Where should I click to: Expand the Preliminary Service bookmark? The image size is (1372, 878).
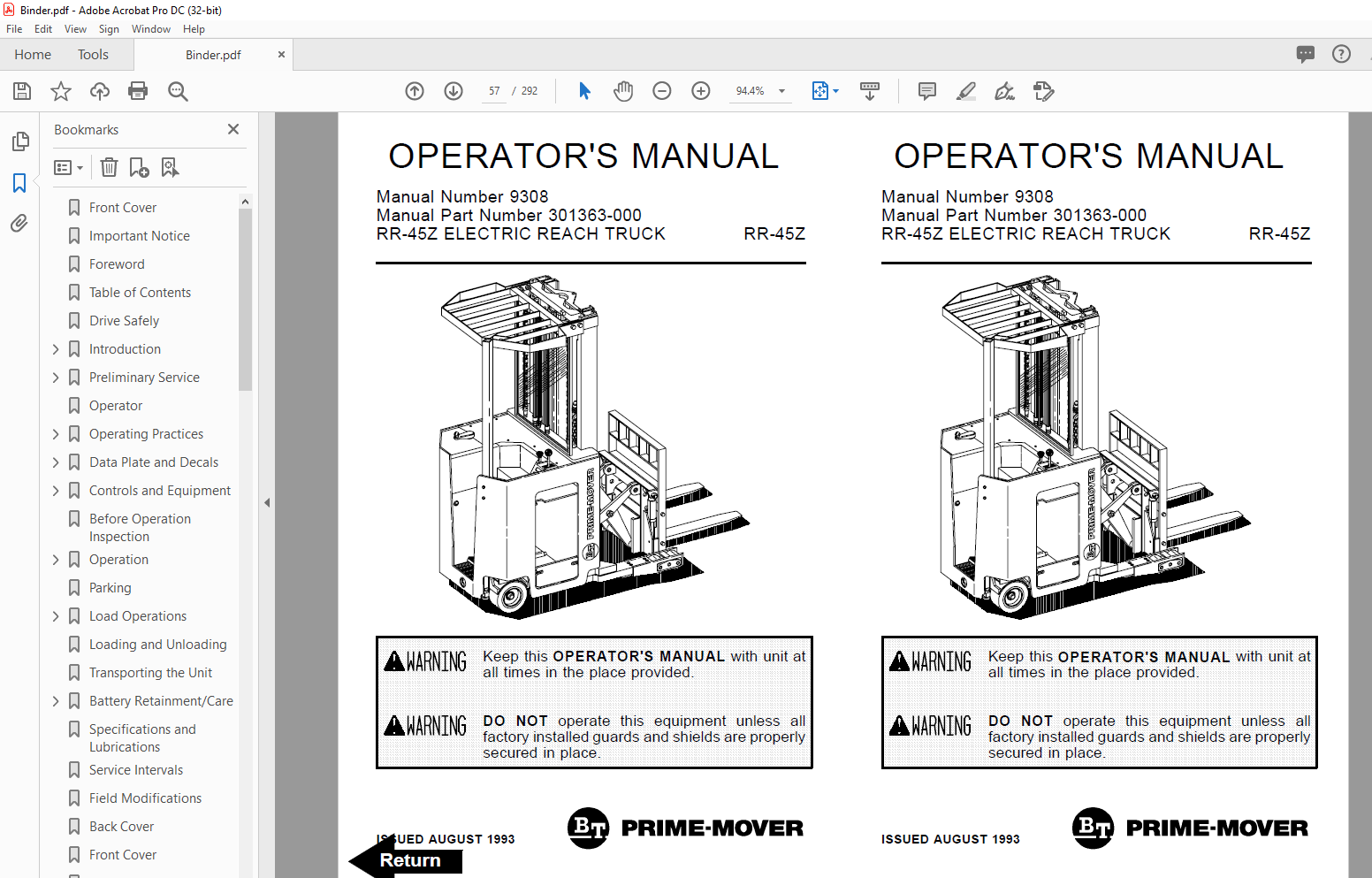point(56,378)
